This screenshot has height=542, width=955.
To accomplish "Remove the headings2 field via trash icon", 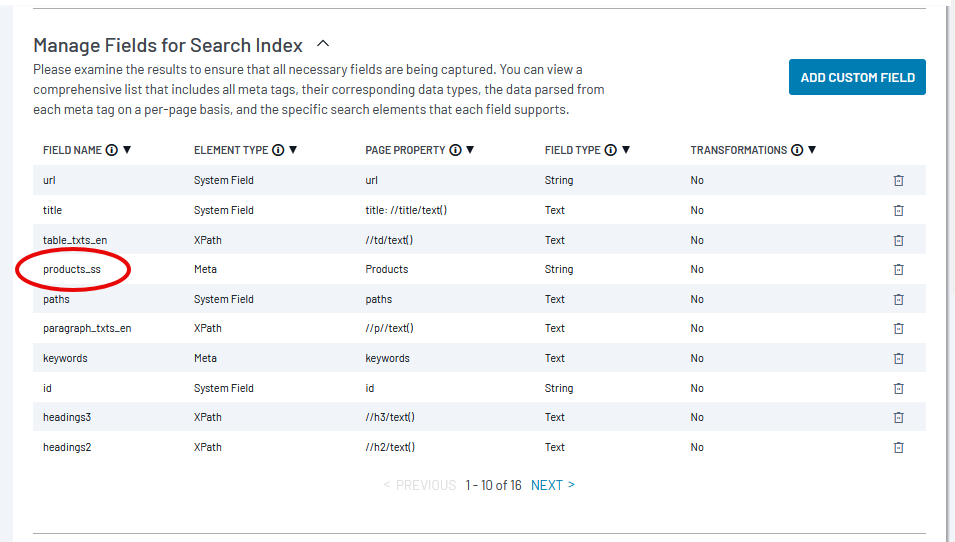I will coord(898,447).
